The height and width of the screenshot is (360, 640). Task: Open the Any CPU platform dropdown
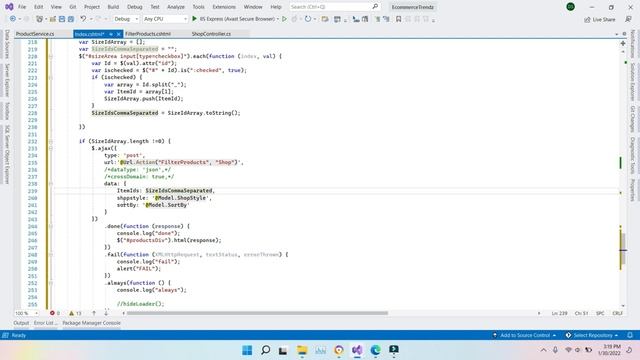(x=165, y=19)
